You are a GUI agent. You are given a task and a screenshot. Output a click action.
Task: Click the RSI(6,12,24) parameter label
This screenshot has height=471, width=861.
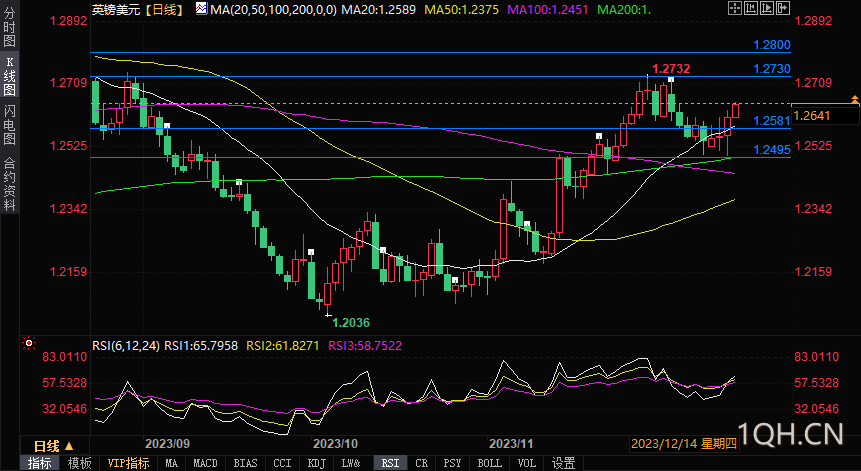126,346
